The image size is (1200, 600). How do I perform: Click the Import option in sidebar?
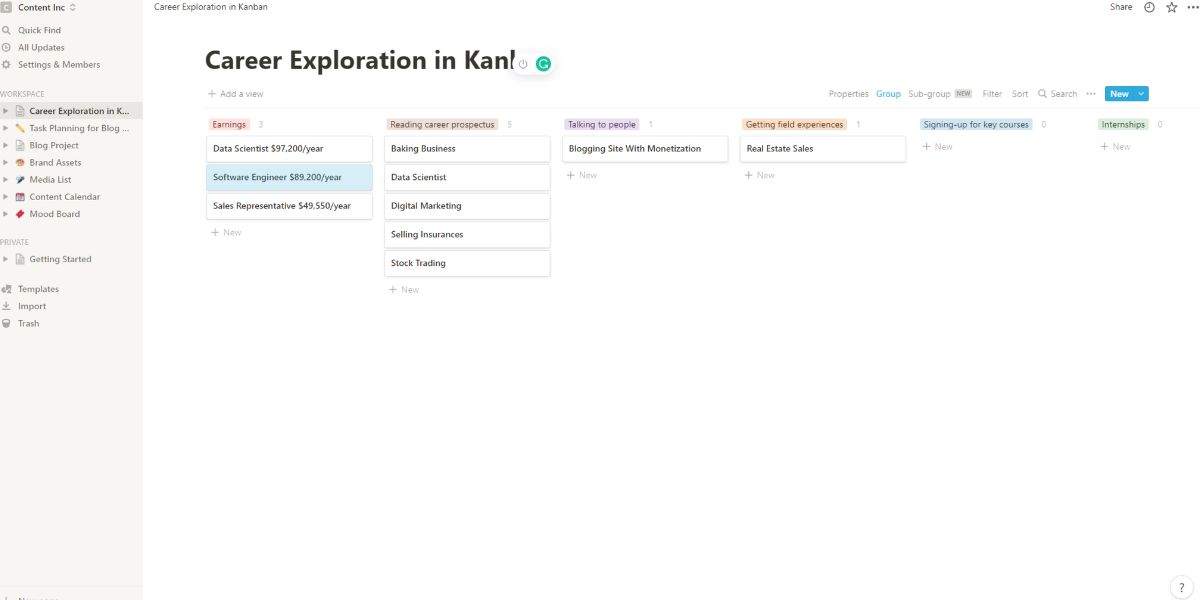32,306
